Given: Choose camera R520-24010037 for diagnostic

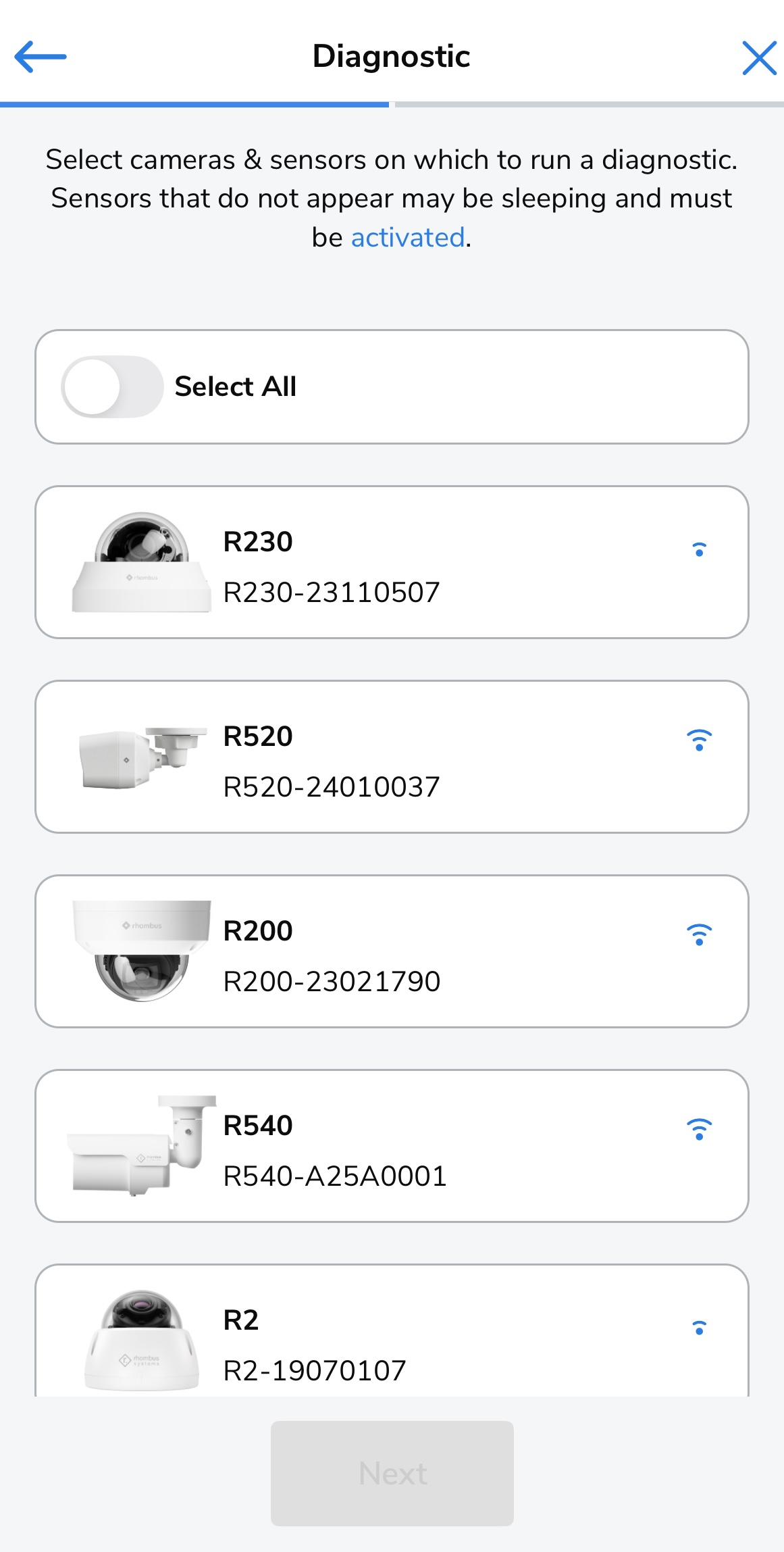Looking at the screenshot, I should pyautogui.click(x=392, y=757).
